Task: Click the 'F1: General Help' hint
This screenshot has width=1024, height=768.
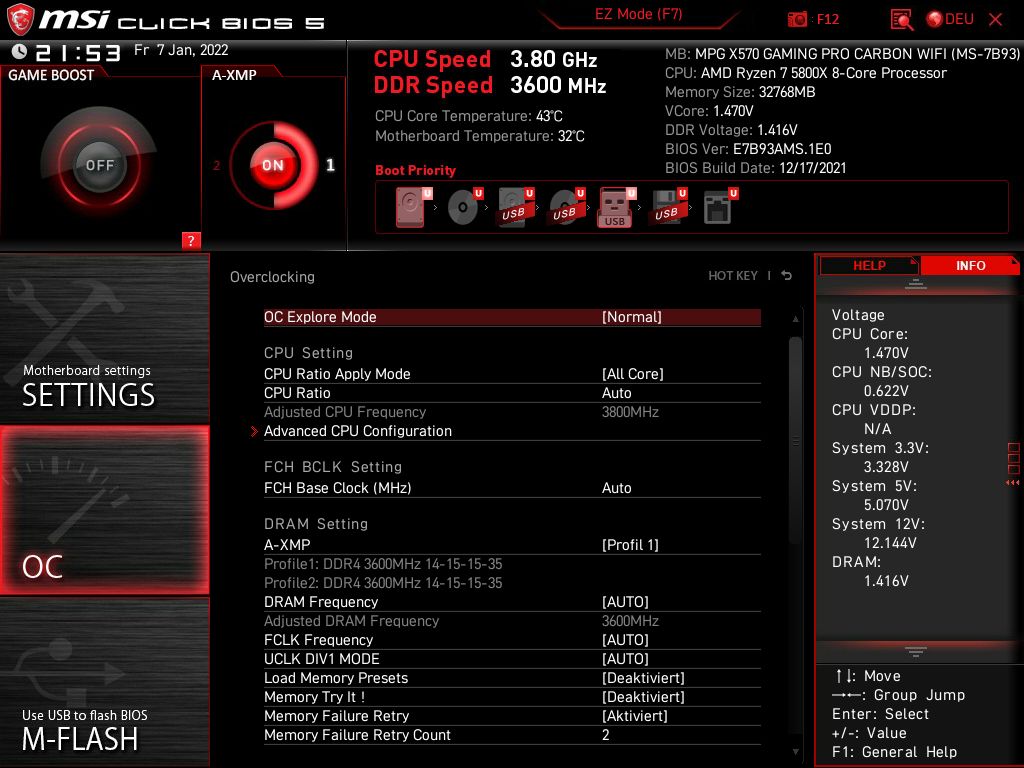Action: point(895,752)
